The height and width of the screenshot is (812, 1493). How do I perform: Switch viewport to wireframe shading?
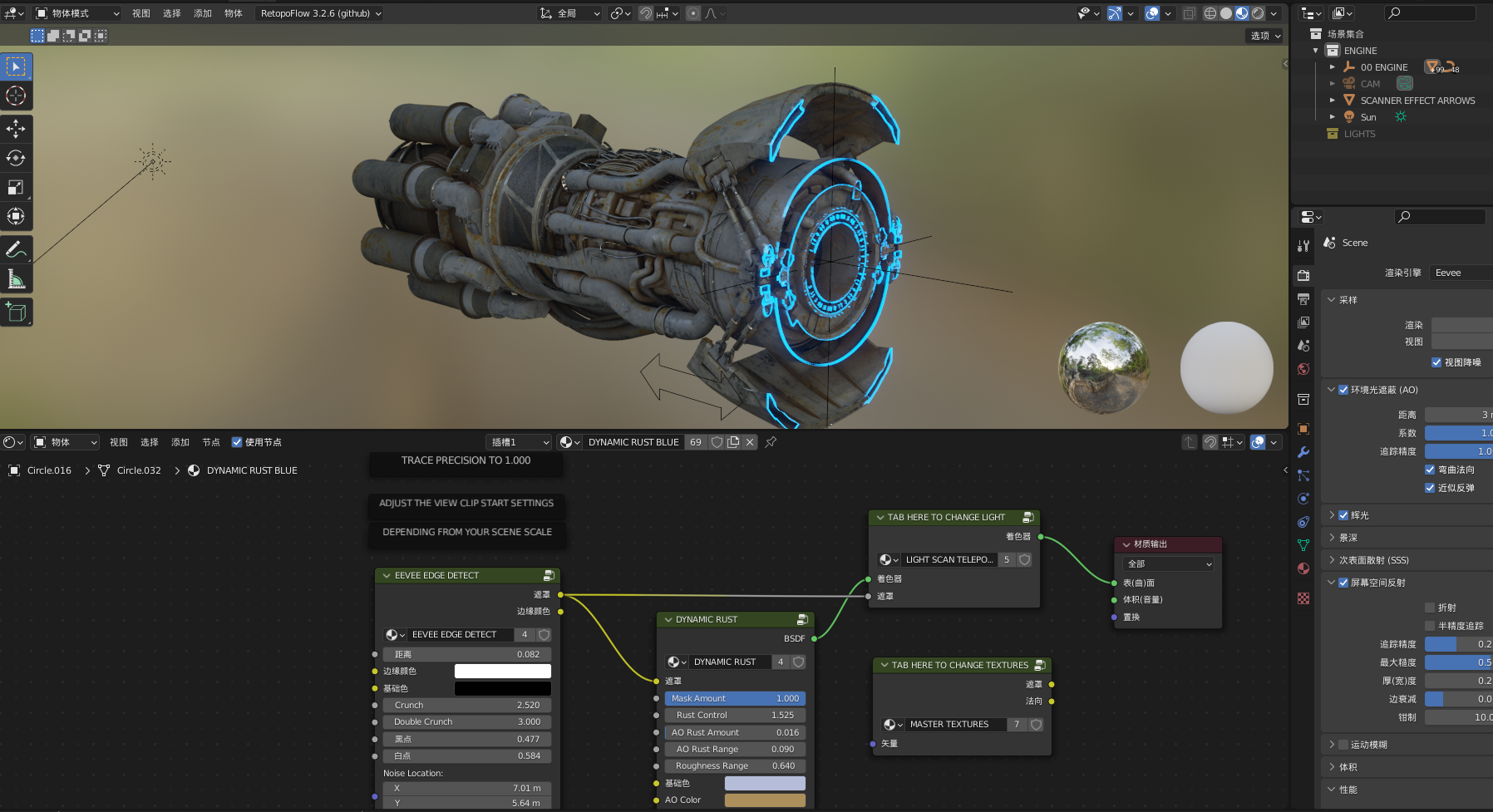pos(1210,13)
